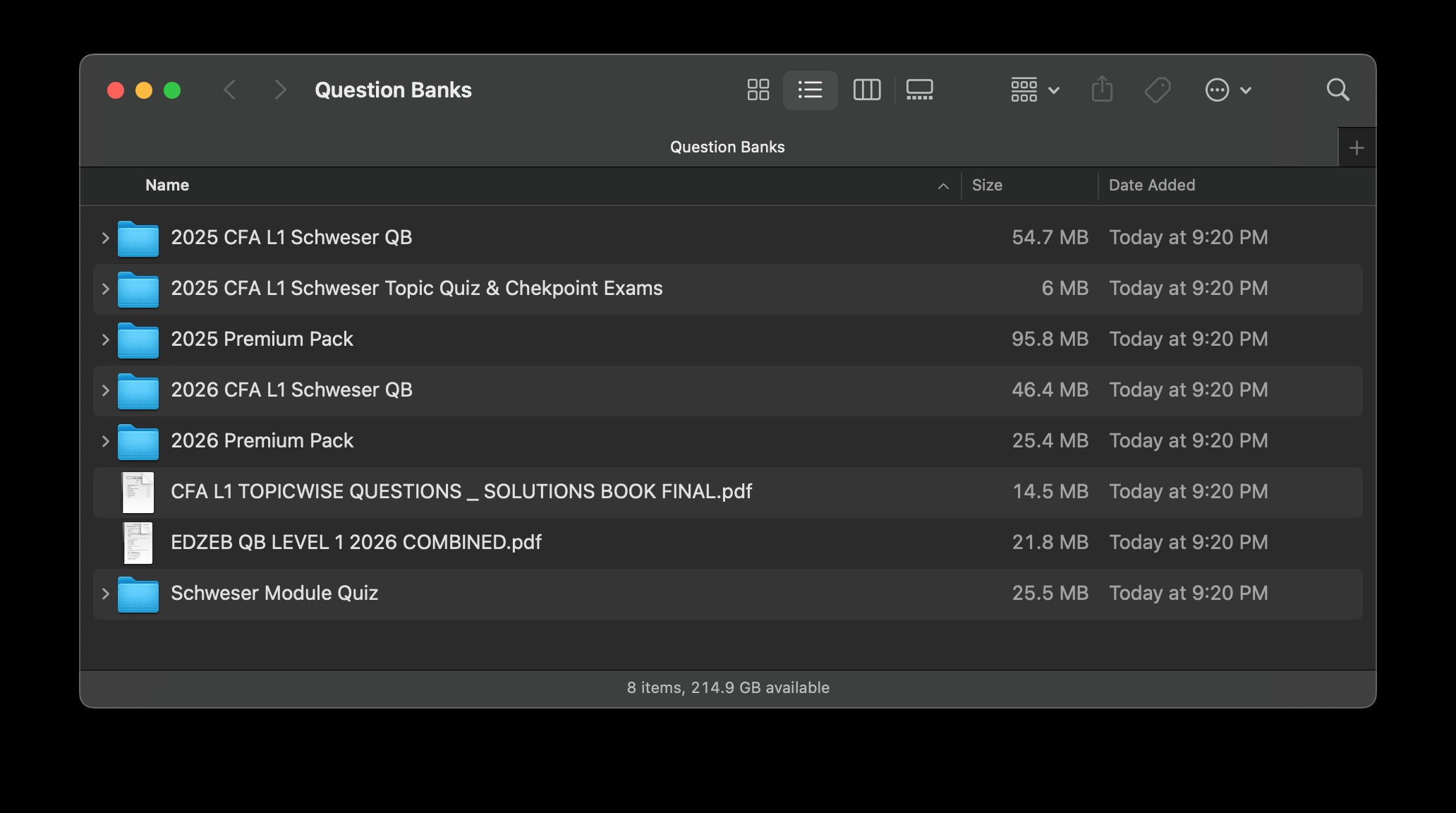Minimize the window with yellow button
1456x813 pixels.
(144, 90)
